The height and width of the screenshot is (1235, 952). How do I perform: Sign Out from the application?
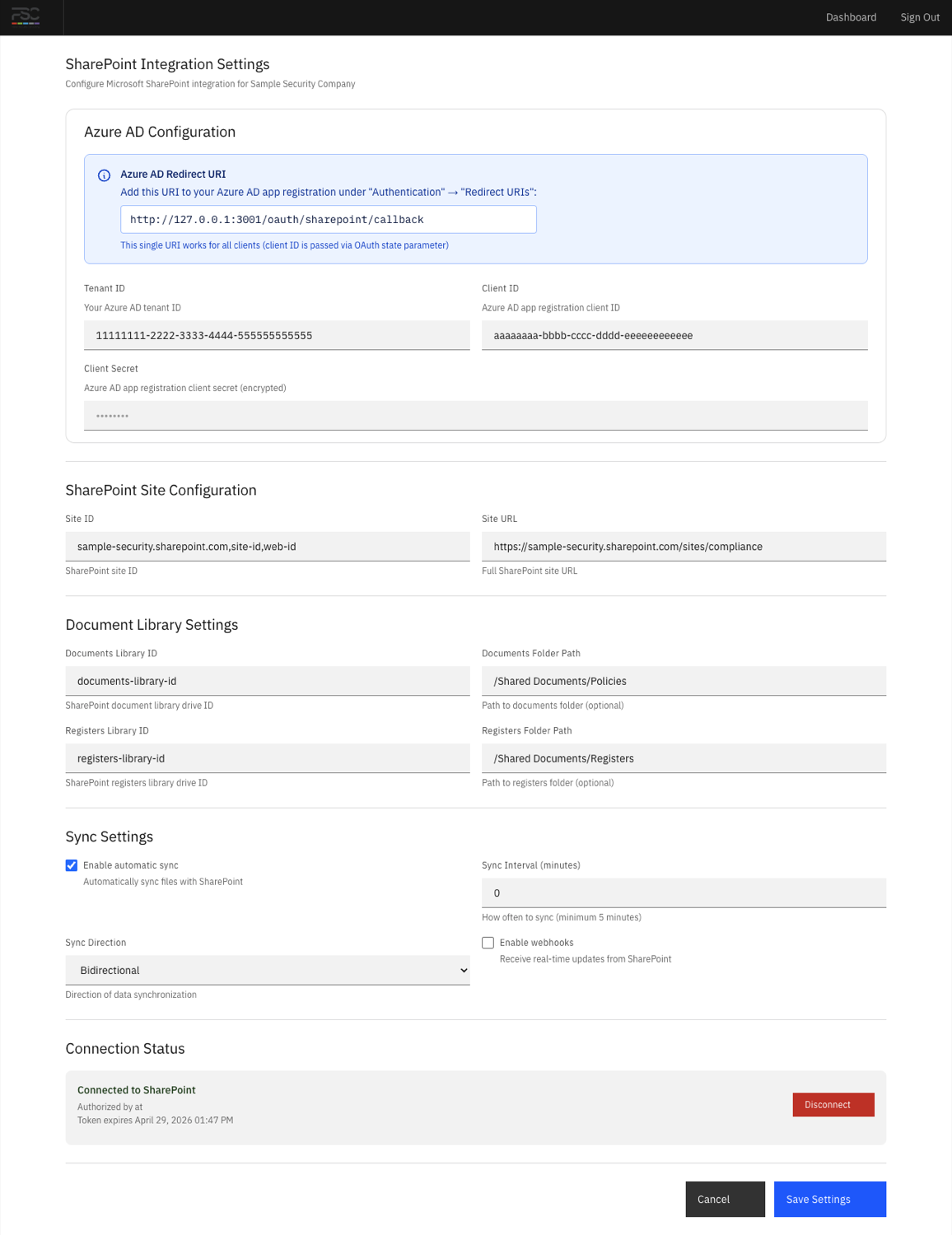click(x=919, y=16)
